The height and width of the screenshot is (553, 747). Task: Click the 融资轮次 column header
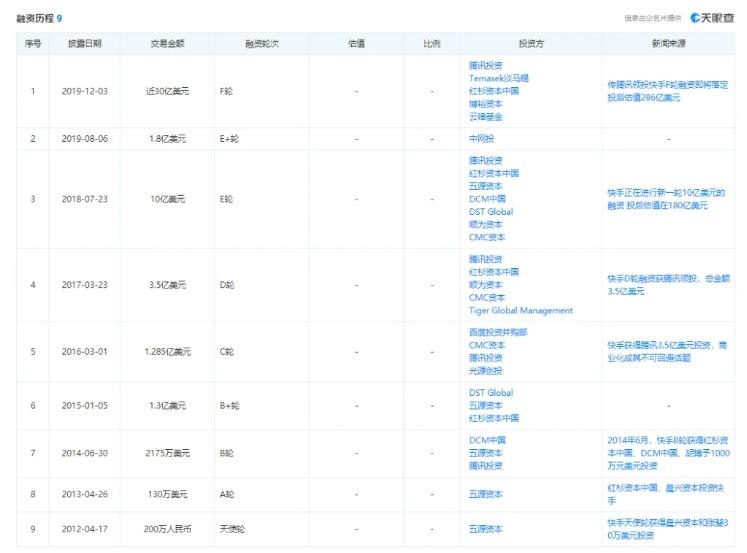coord(262,44)
